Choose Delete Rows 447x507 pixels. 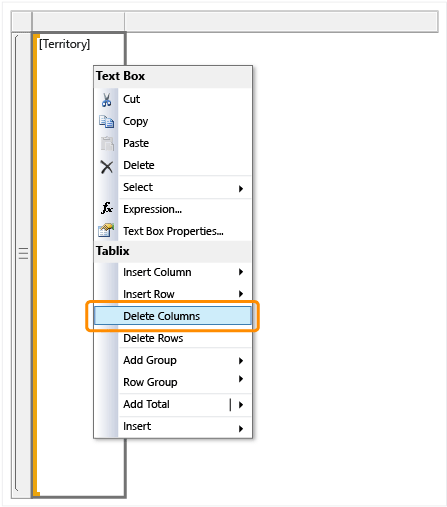173,338
